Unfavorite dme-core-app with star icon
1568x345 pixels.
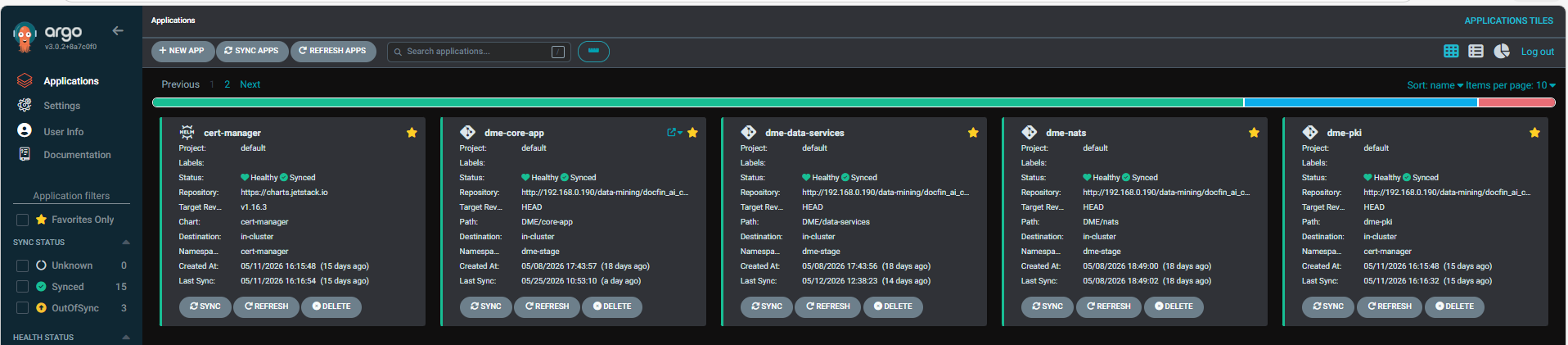pos(692,133)
